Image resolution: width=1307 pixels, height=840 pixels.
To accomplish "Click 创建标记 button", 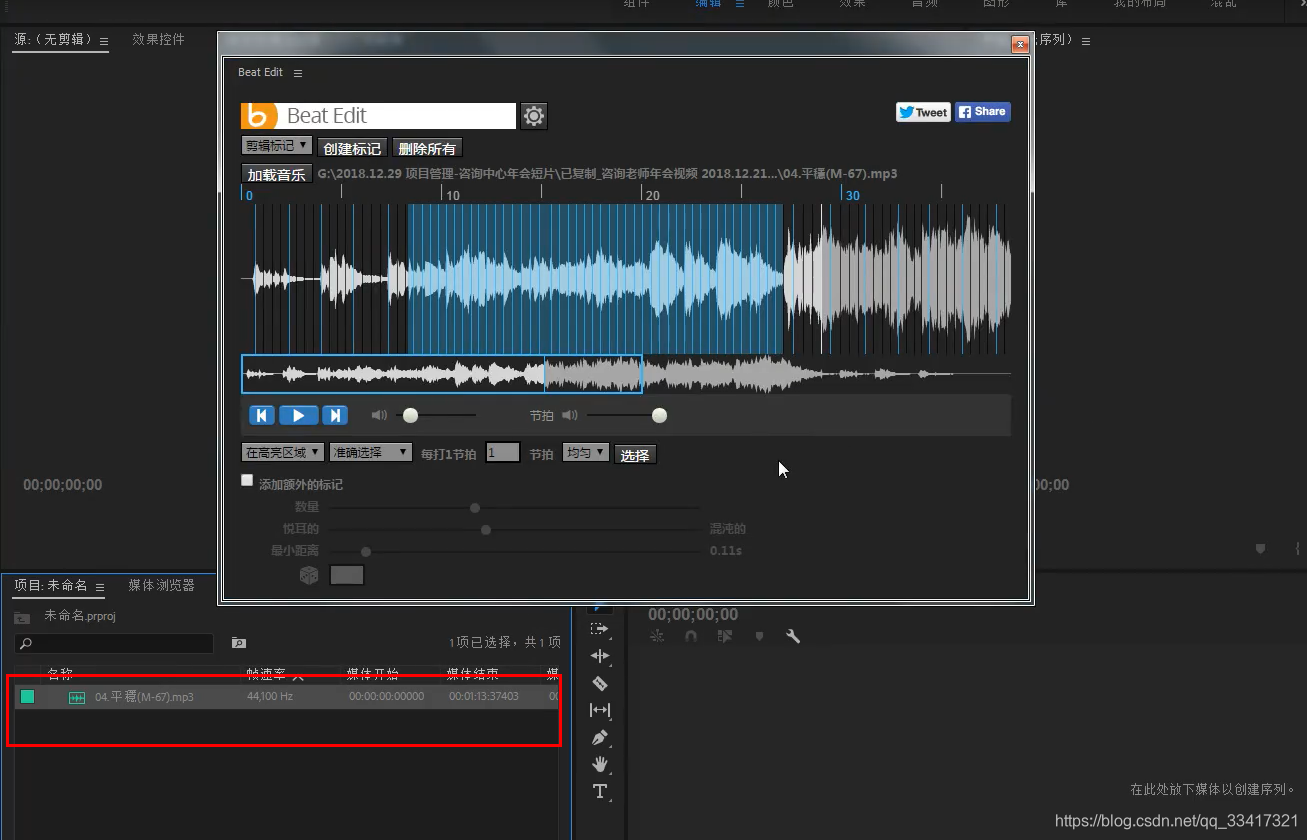I will 353,148.
